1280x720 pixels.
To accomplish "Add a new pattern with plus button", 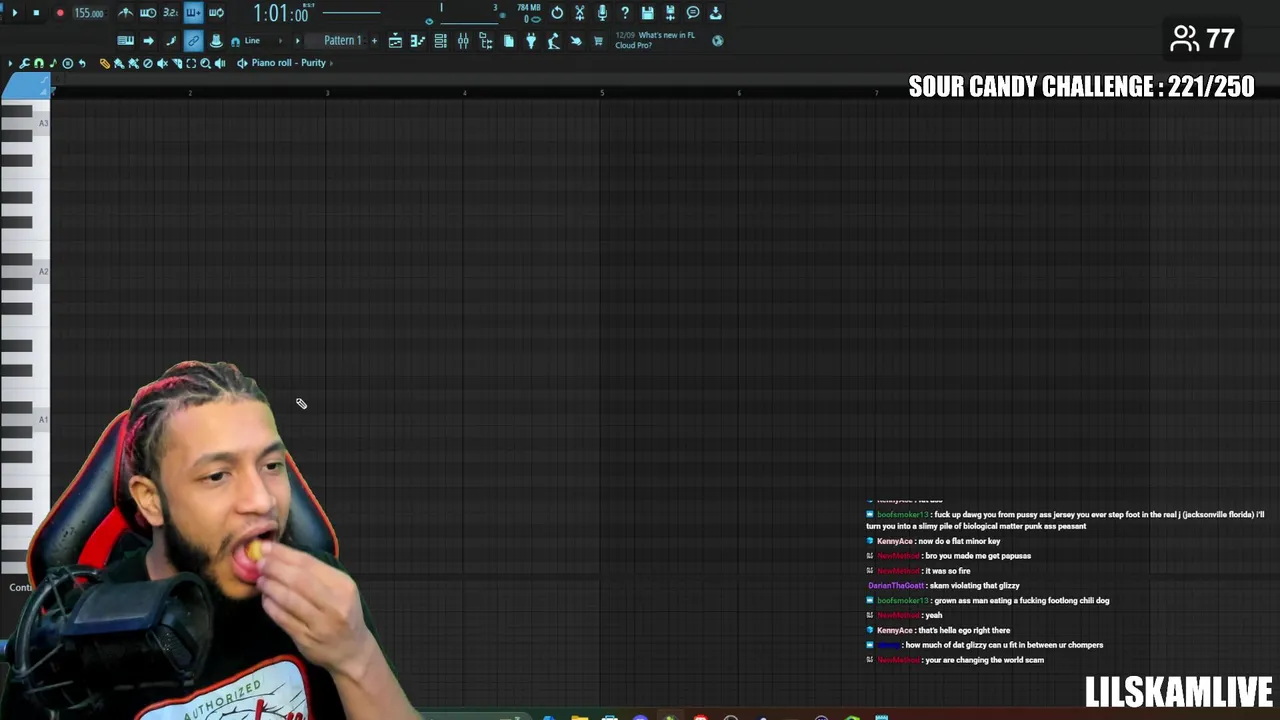I will 374,41.
